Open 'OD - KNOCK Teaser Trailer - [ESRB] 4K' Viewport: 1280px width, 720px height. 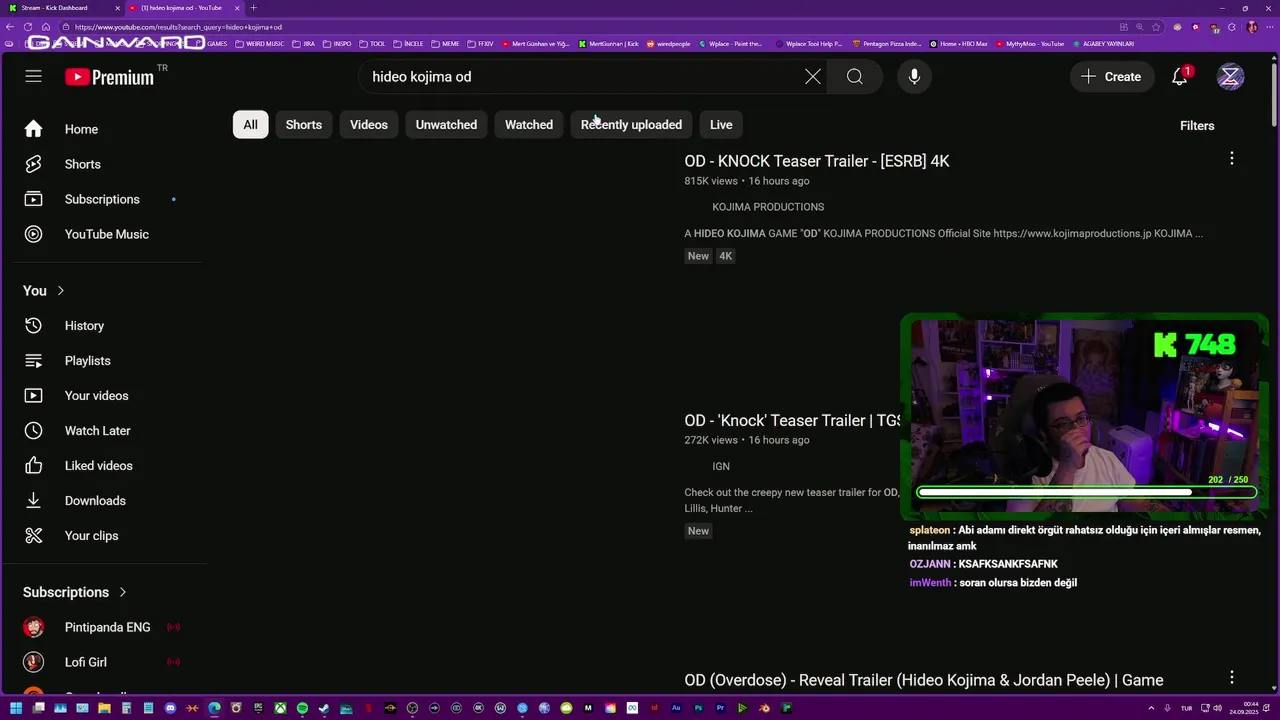point(817,161)
